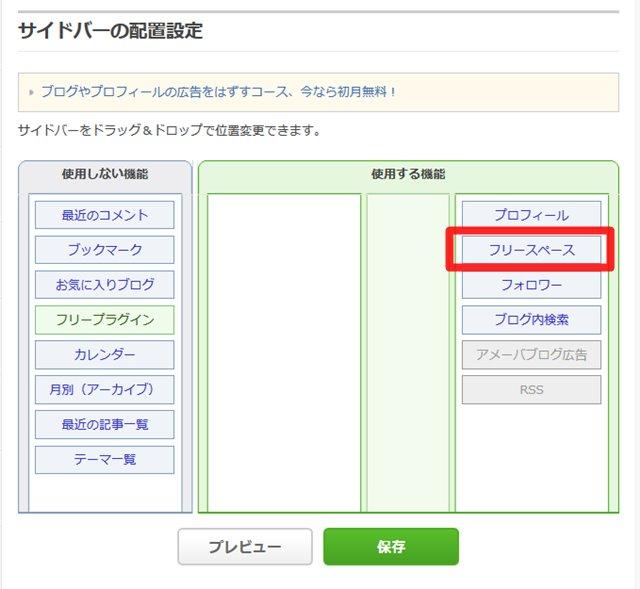Select the ブックマーク module
640x589 pixels.
coord(104,250)
